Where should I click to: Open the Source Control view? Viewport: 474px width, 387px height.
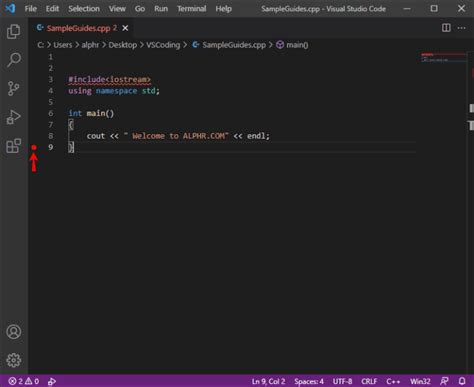click(x=14, y=89)
